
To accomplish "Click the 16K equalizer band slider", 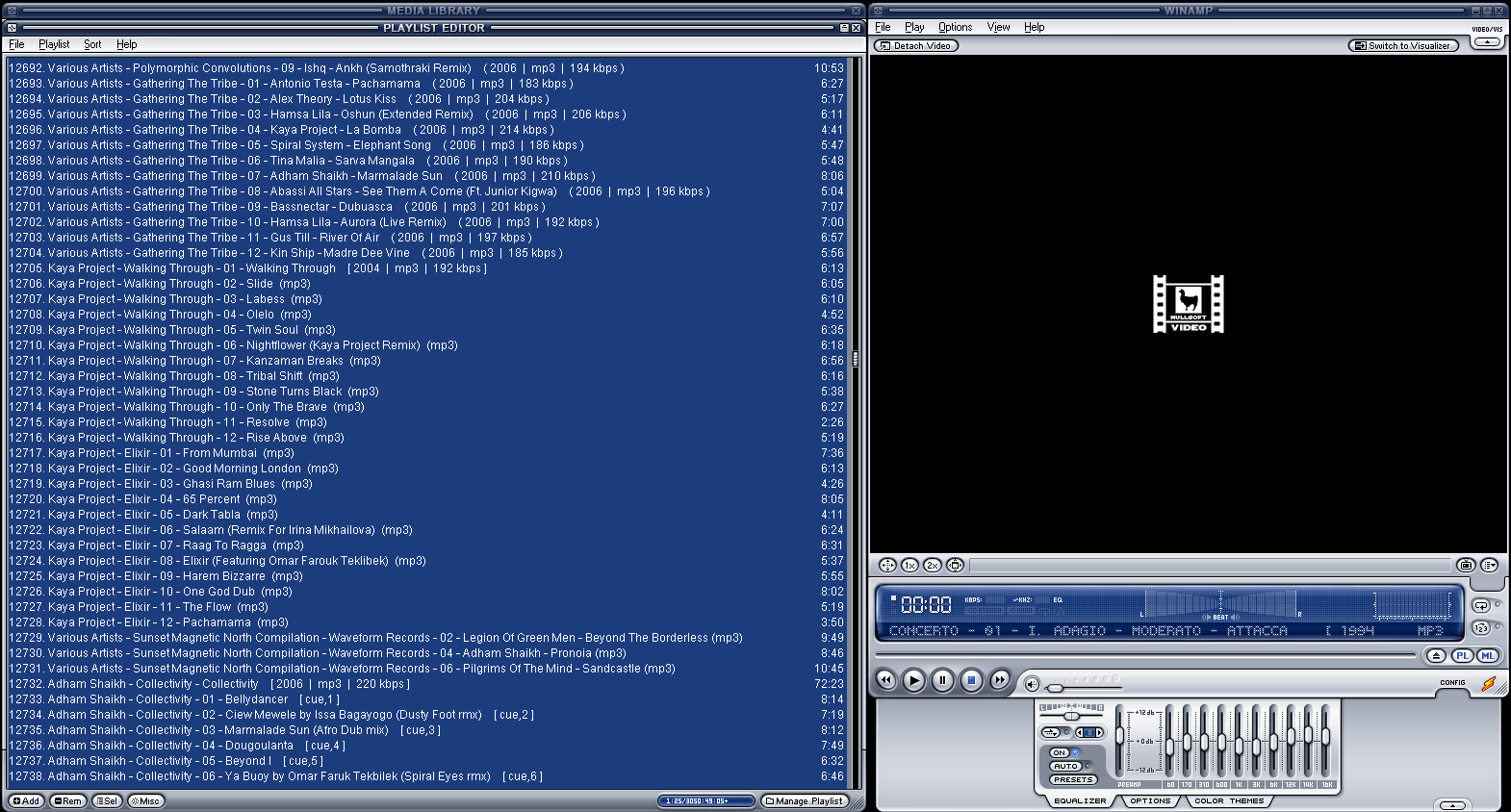I will pyautogui.click(x=1325, y=737).
